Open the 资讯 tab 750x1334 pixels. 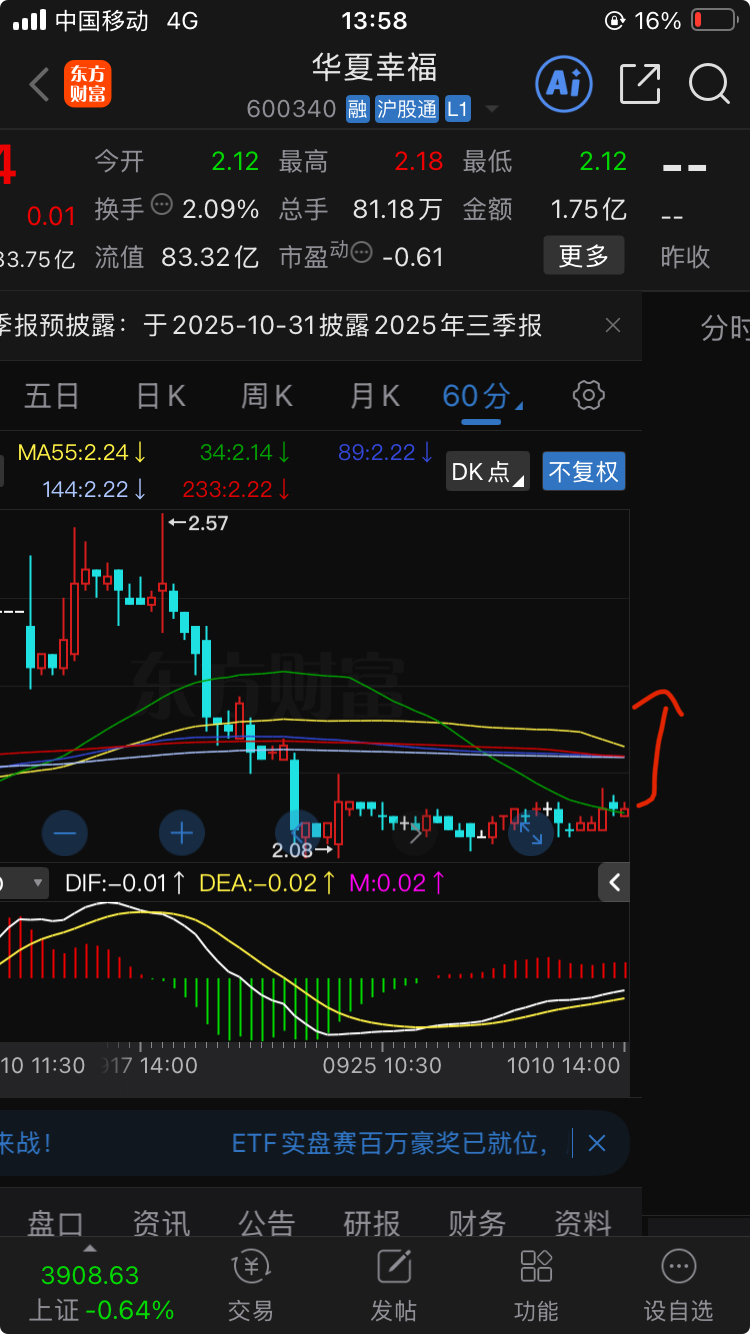161,1223
